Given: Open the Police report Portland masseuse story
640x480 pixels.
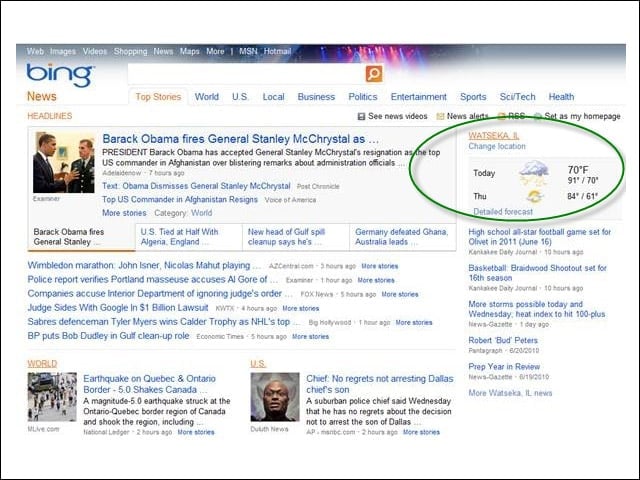Looking at the screenshot, I should tap(153, 280).
